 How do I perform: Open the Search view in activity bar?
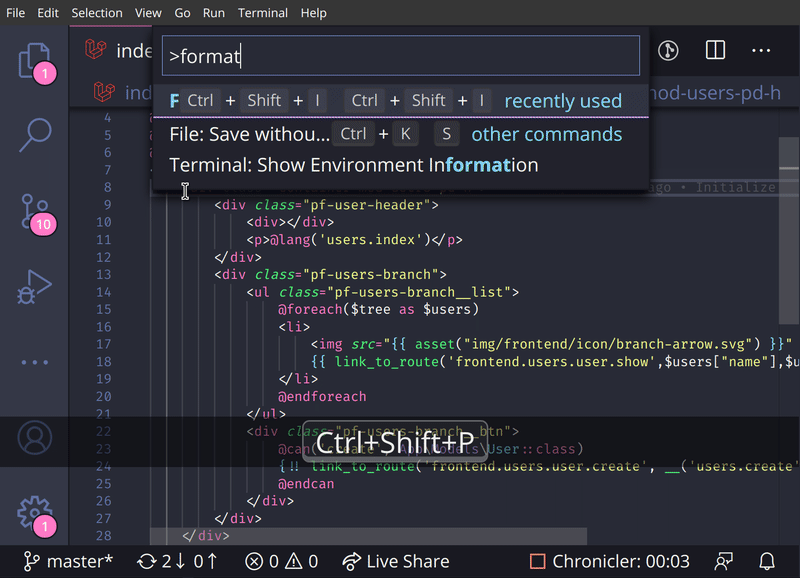[x=34, y=135]
